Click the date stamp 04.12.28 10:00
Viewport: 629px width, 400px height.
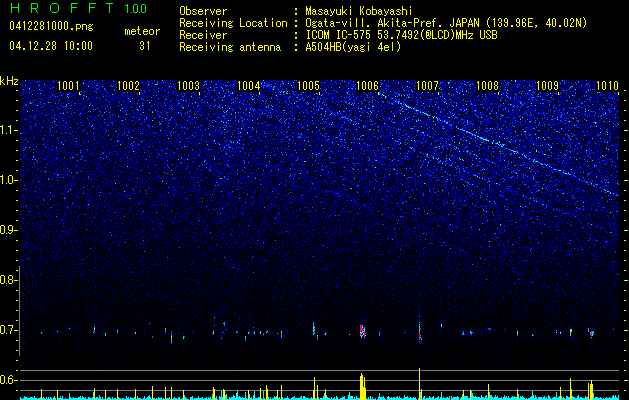51,46
